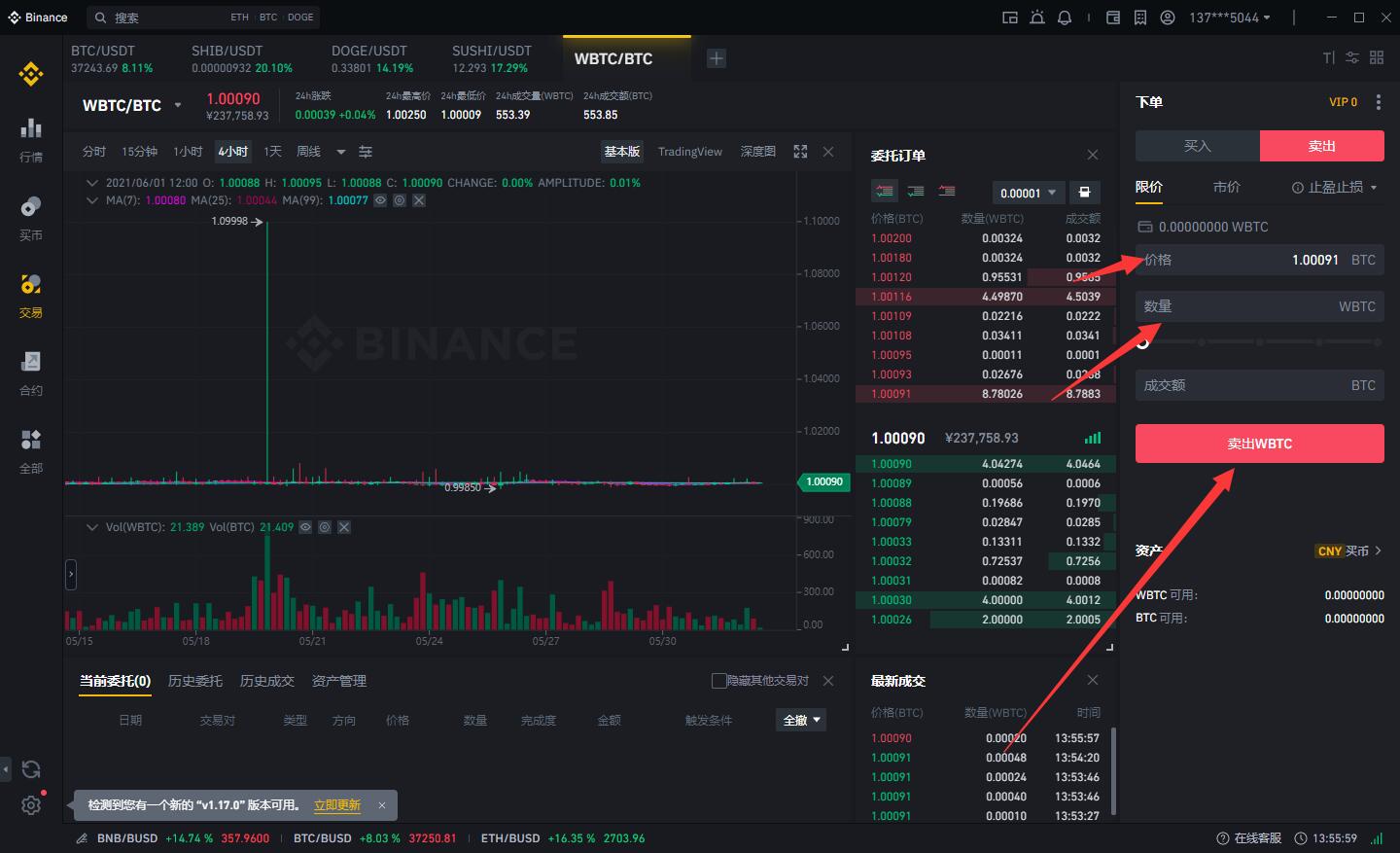Click the mini window icon in title bar
Screen dimensions: 1400x853
click(1010, 18)
